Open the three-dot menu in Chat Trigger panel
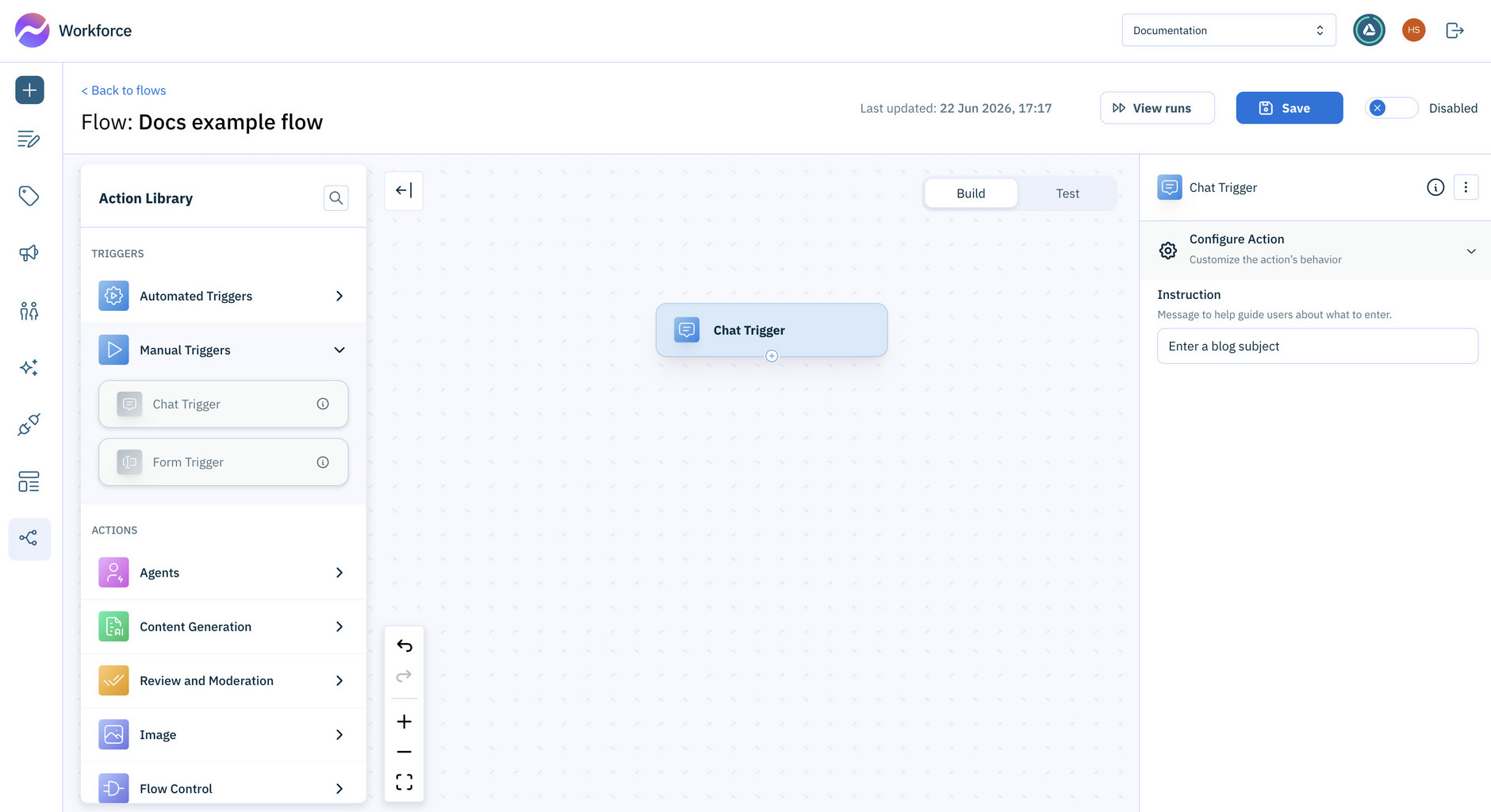Screen dimensions: 1491x812 pos(1466,187)
